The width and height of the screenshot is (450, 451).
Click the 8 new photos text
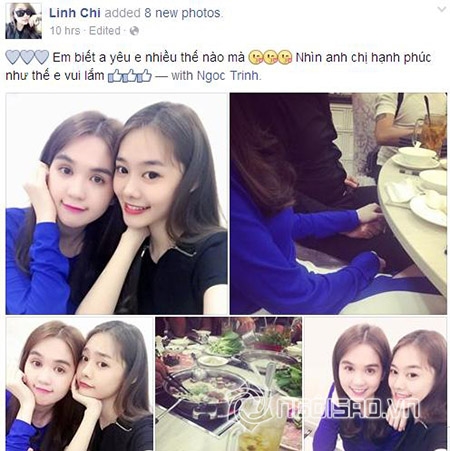pos(182,13)
